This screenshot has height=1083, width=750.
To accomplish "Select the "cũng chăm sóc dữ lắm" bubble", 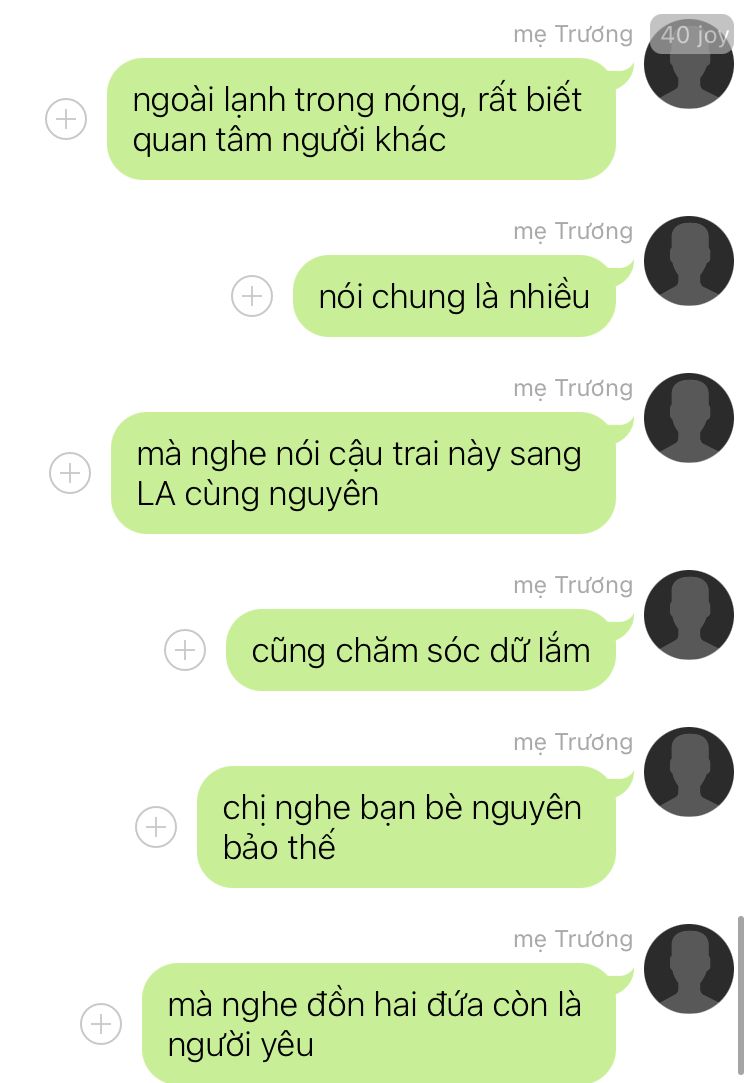I will pos(421,650).
